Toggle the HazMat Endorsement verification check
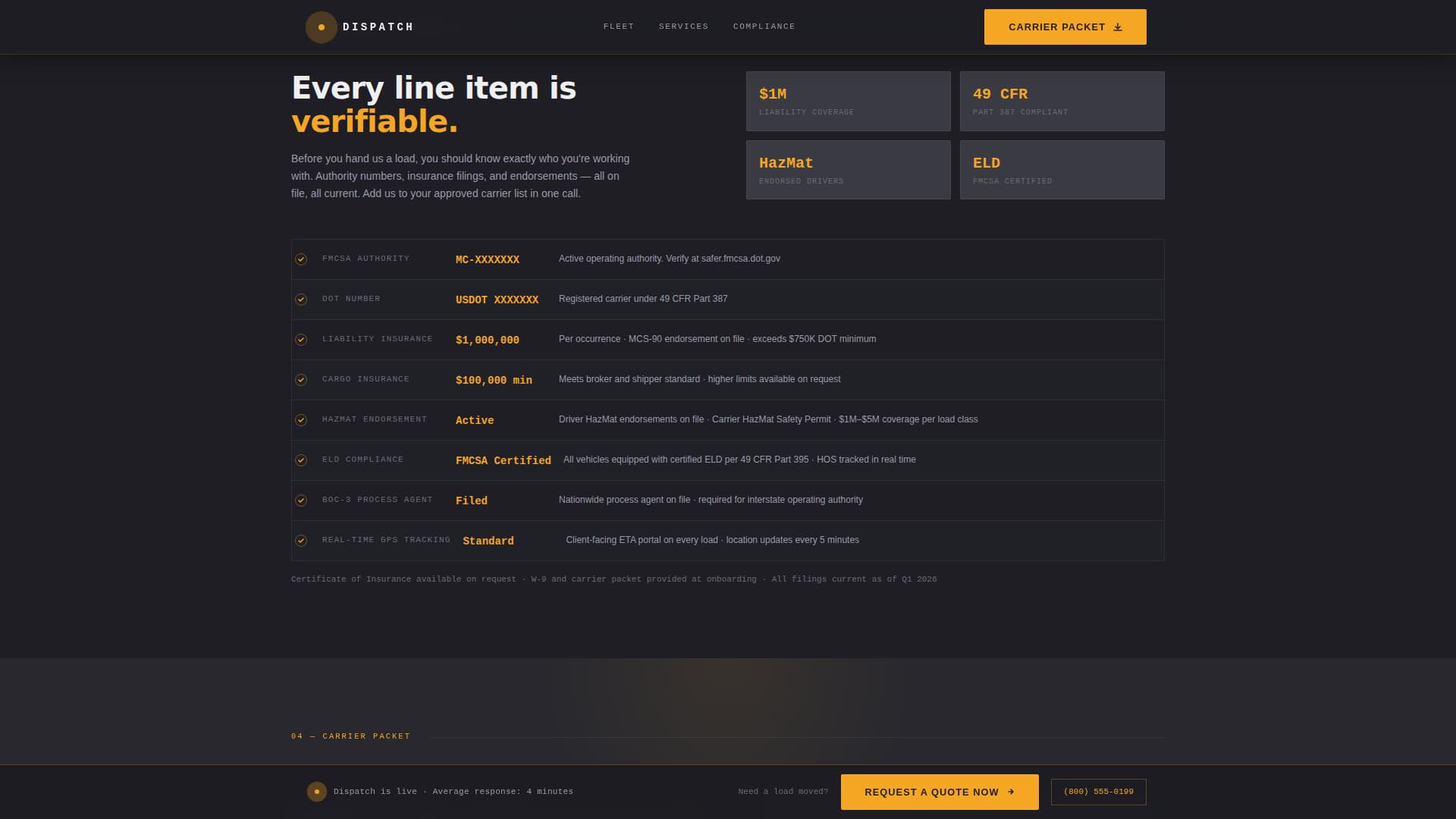 click(301, 419)
